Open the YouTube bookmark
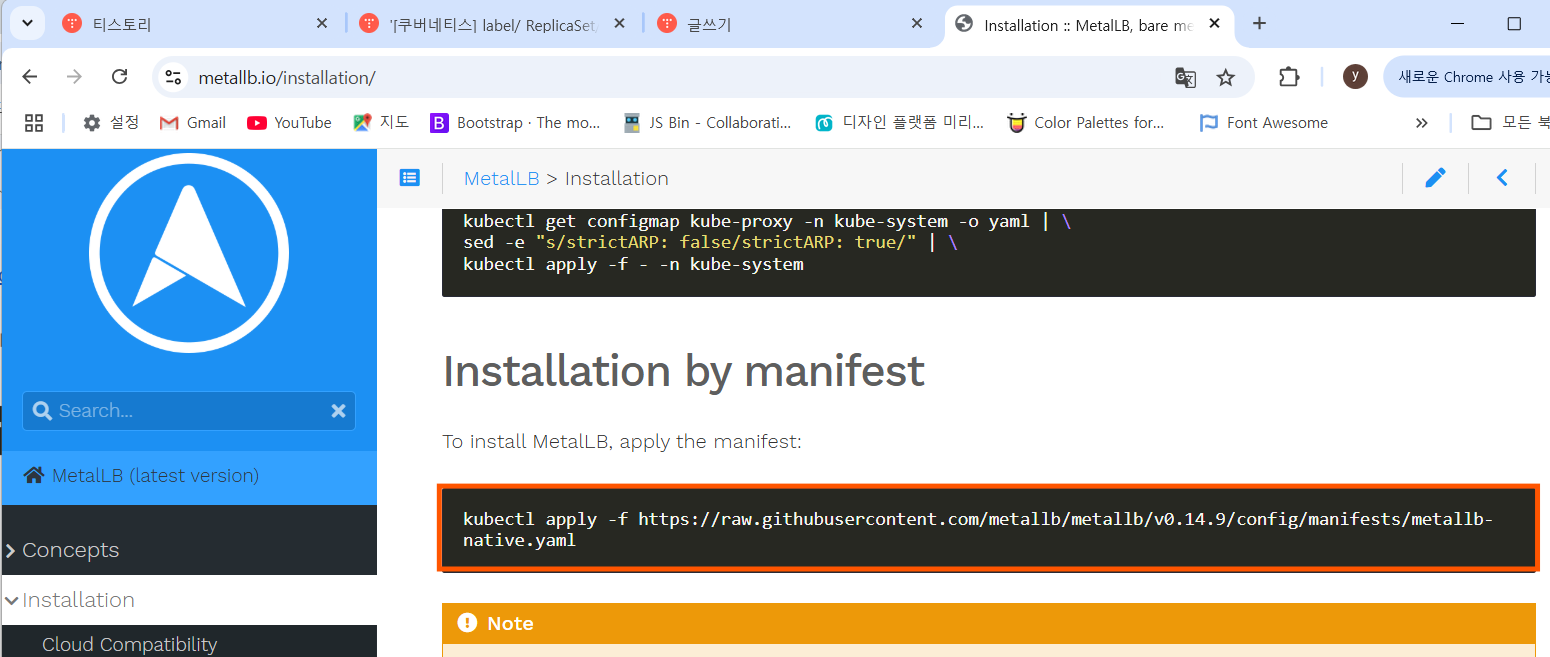Image resolution: width=1550 pixels, height=657 pixels. click(x=289, y=123)
